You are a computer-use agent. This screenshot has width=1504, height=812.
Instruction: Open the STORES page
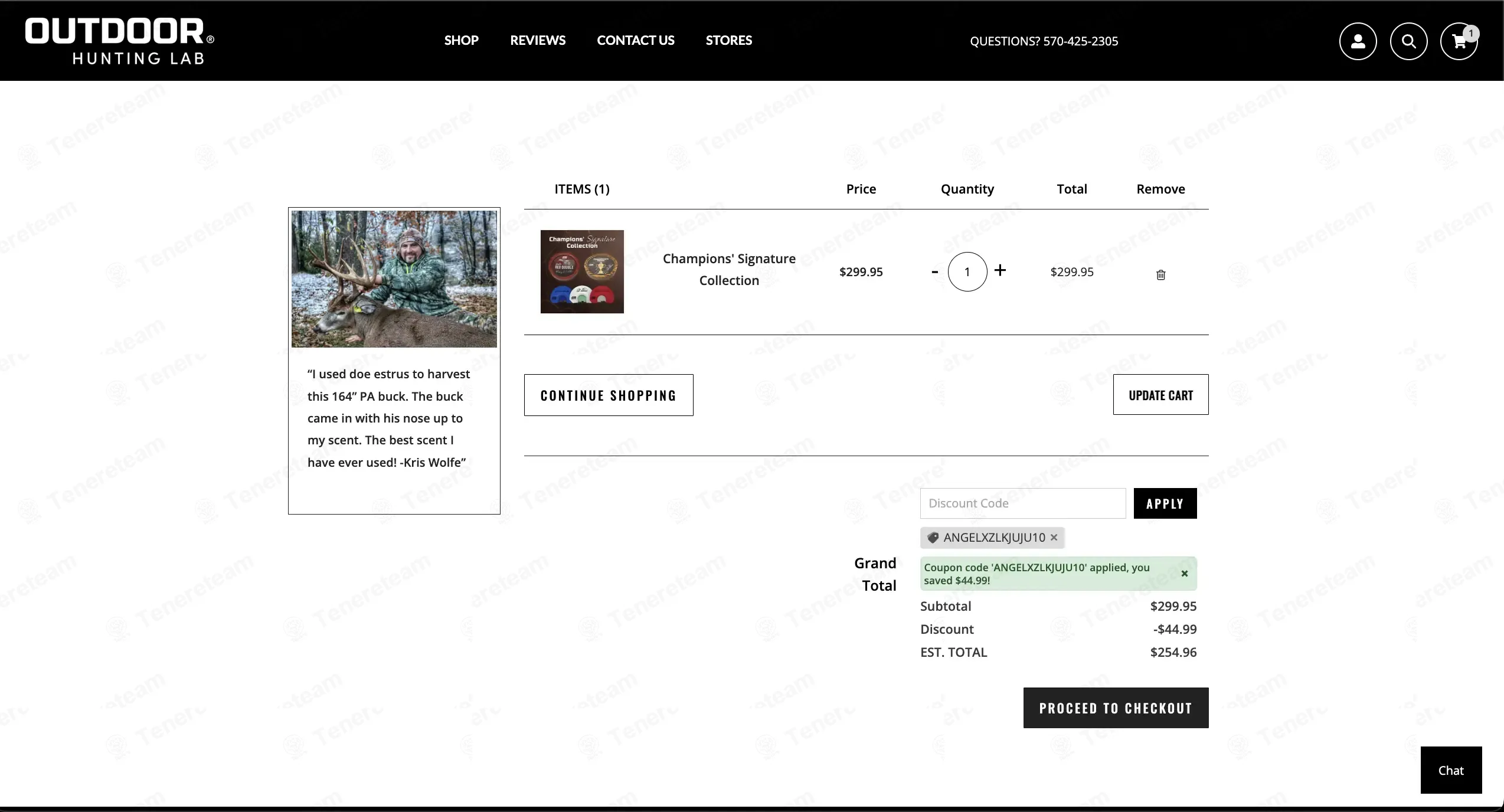728,40
